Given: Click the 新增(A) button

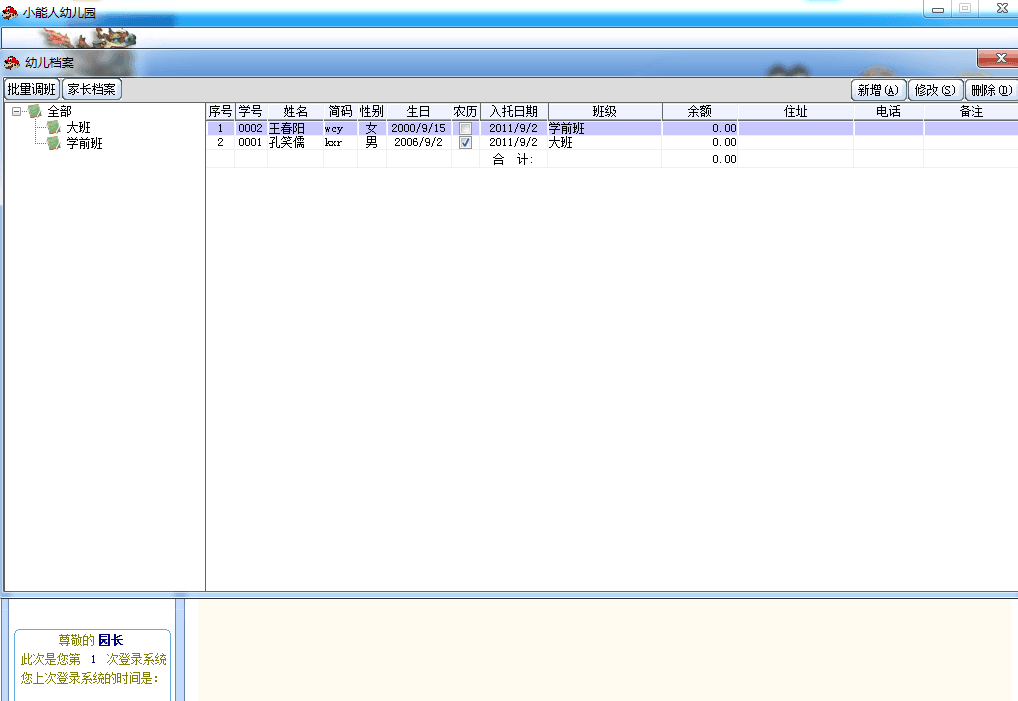Looking at the screenshot, I should [x=878, y=90].
